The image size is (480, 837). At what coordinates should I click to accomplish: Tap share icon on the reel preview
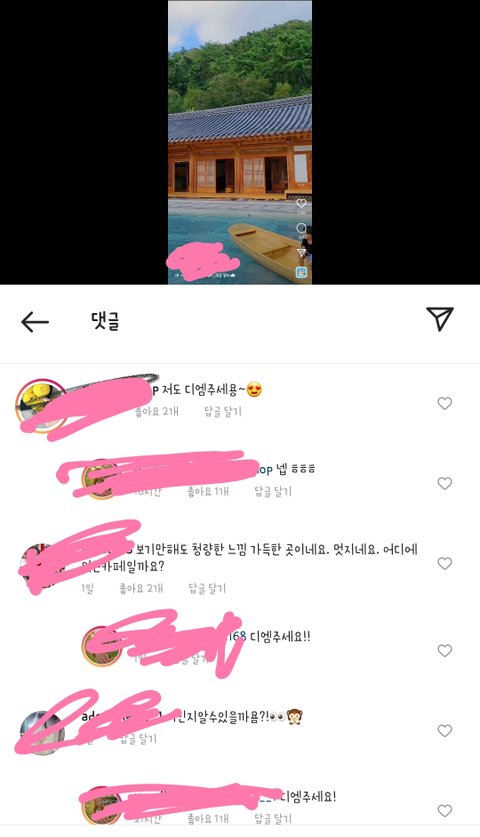tap(302, 252)
